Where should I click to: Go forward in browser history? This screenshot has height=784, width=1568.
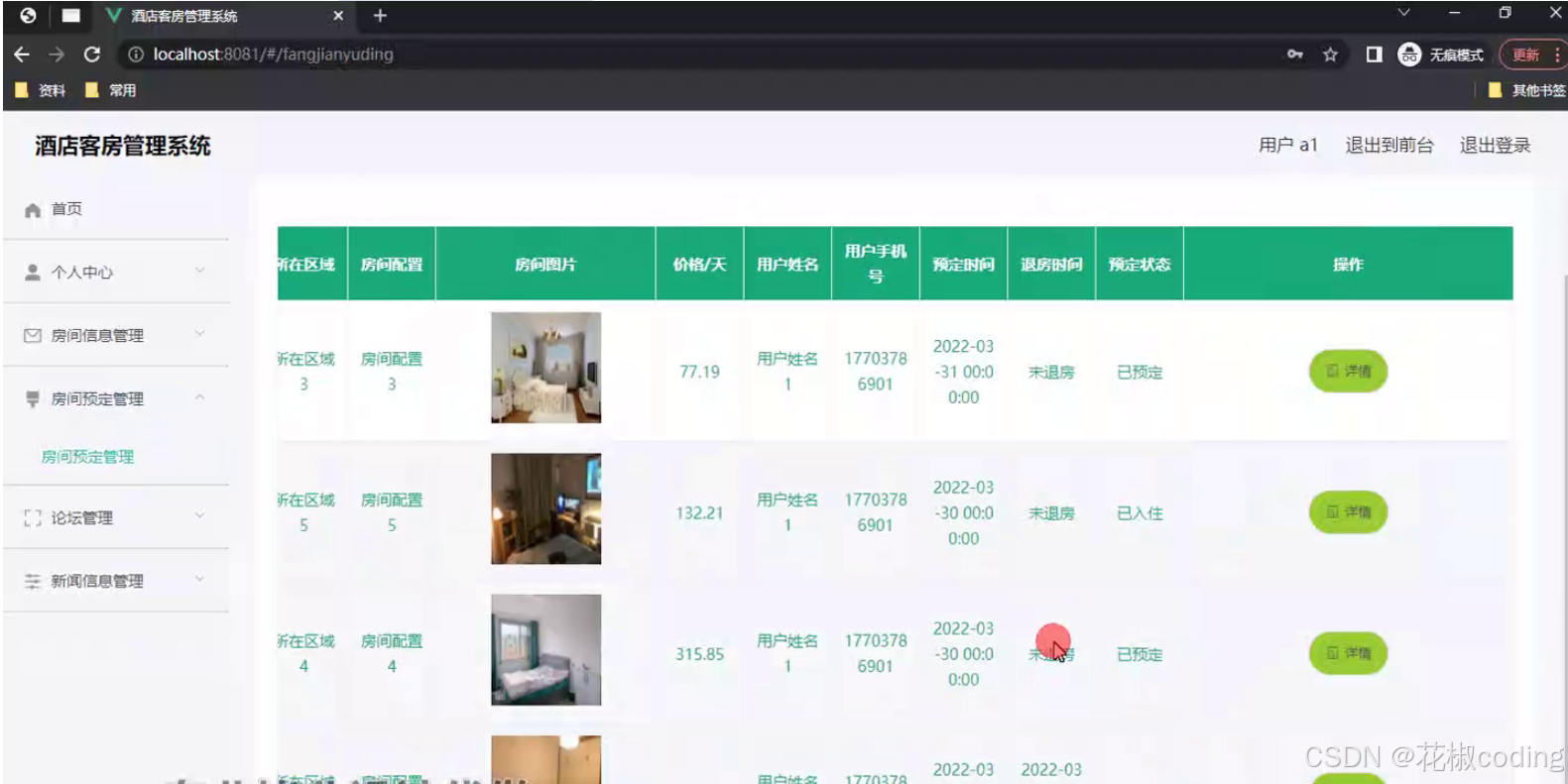tap(57, 55)
